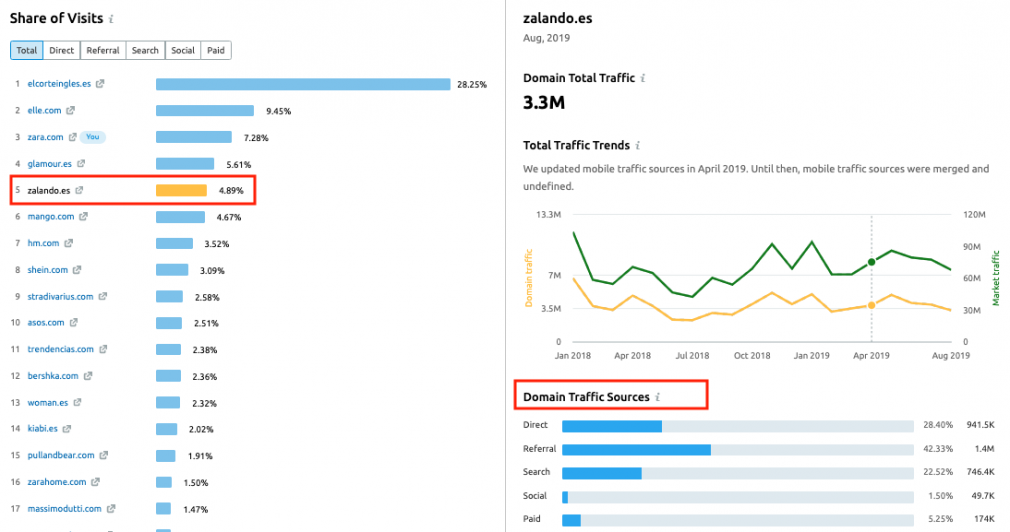This screenshot has width=1010, height=532.
Task: Switch to the Search tab
Action: tap(145, 50)
